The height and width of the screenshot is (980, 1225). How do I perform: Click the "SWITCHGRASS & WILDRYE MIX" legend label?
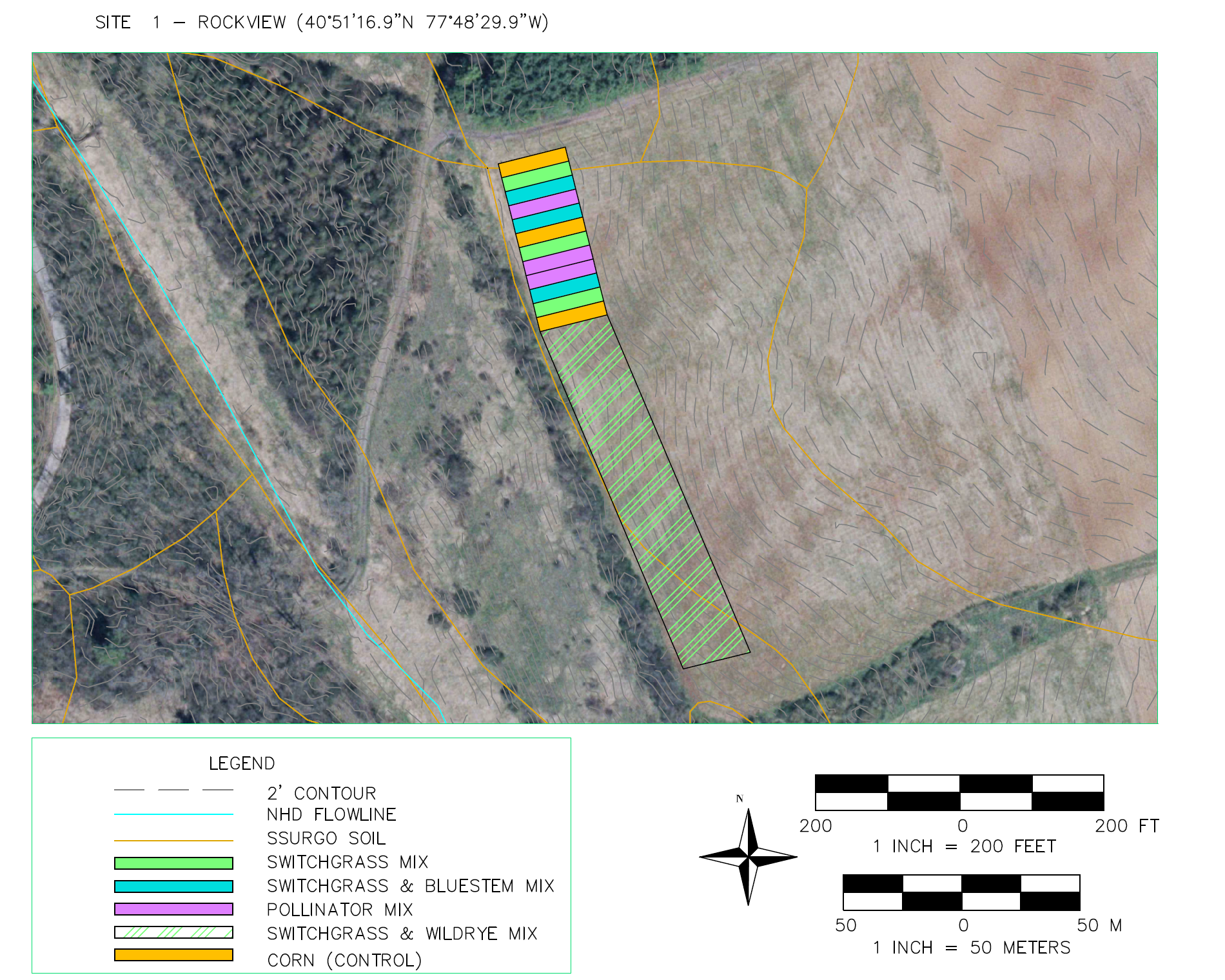[402, 934]
